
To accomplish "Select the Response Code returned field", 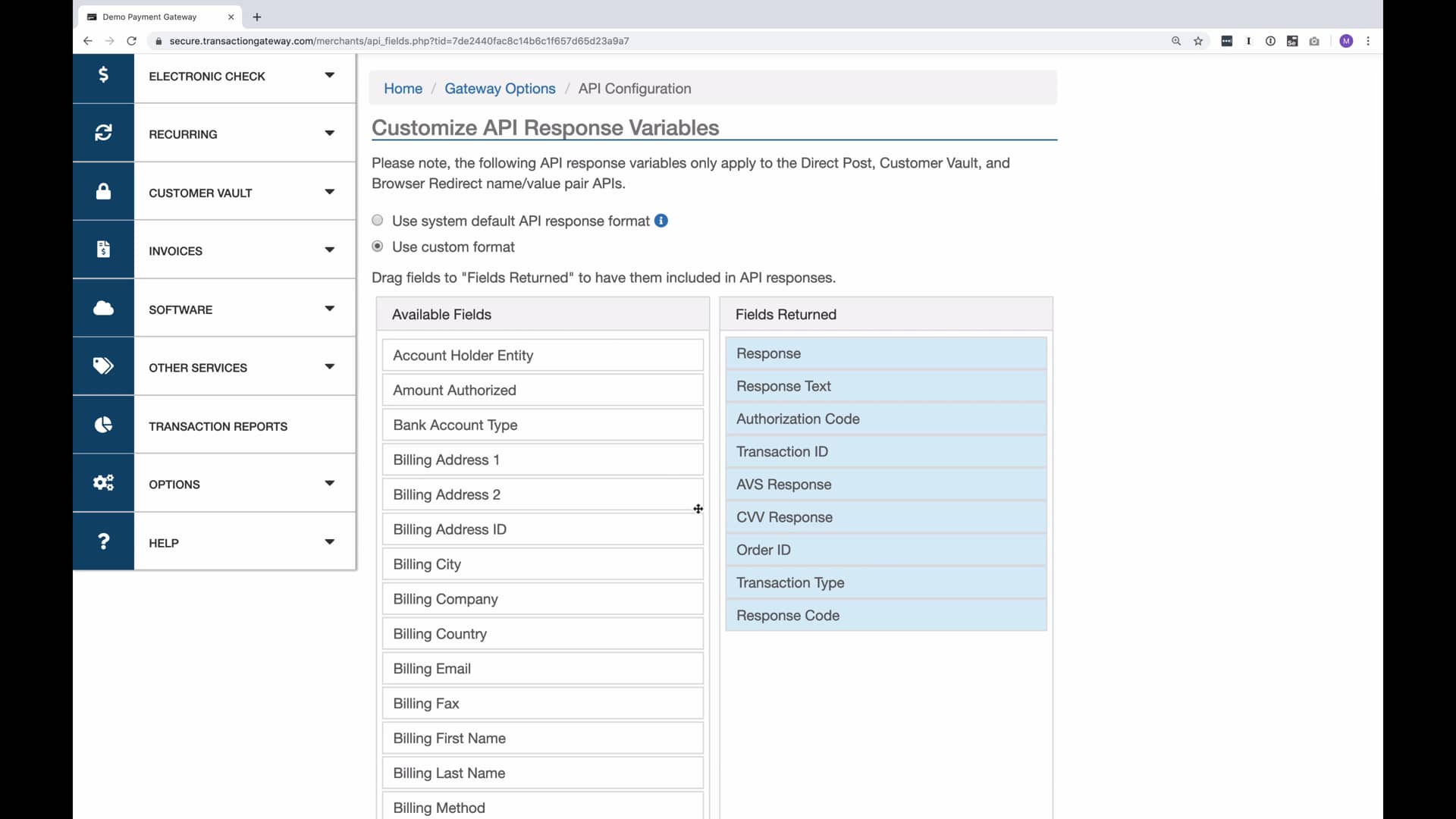I will (886, 615).
